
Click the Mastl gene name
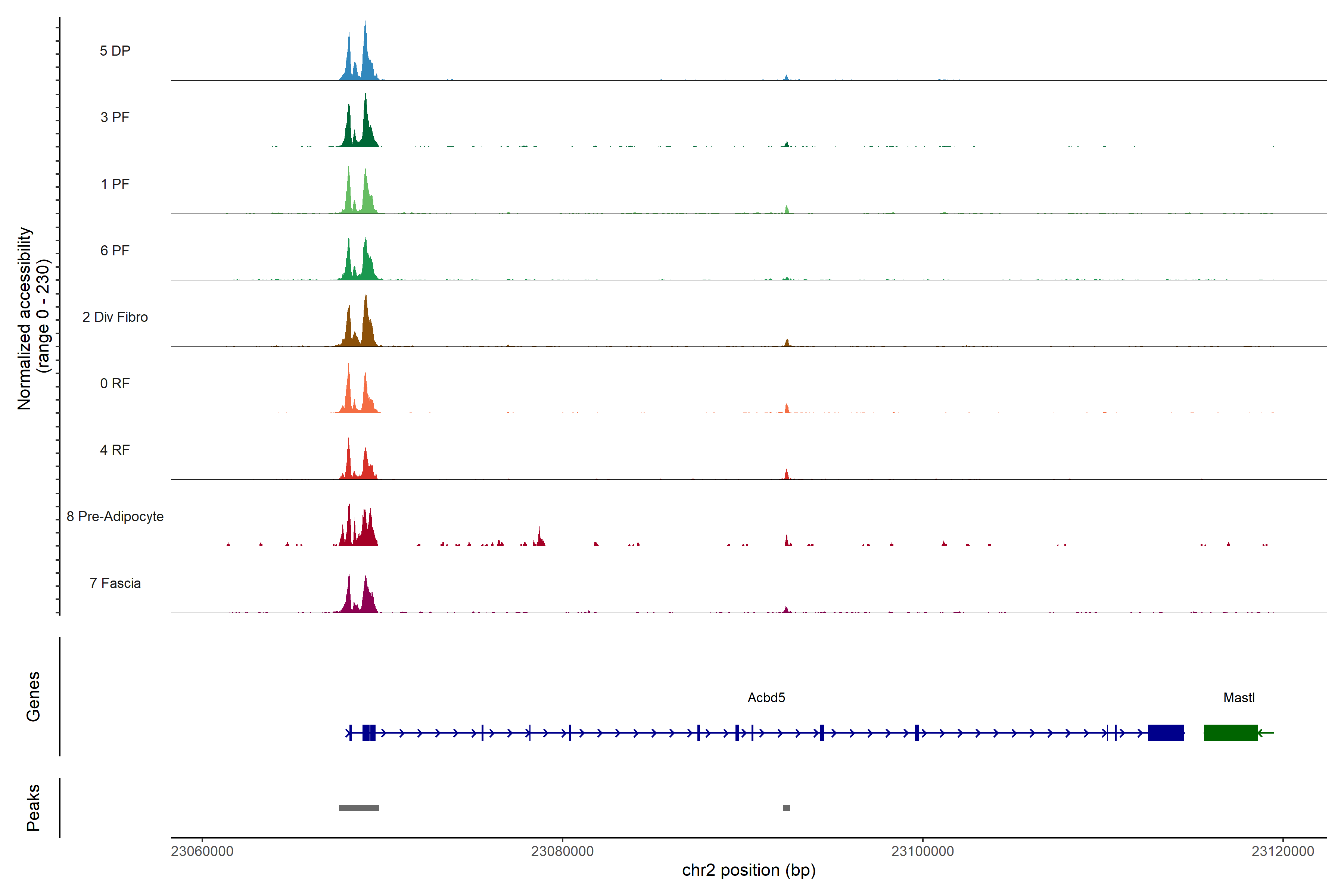pyautogui.click(x=1239, y=698)
